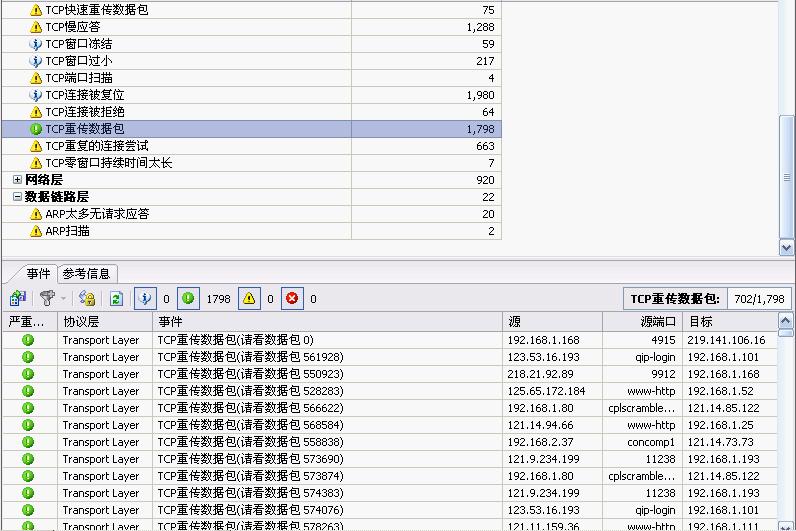Click green severity icon in 数据包 574076 row
796x531 pixels.
[x=28, y=510]
